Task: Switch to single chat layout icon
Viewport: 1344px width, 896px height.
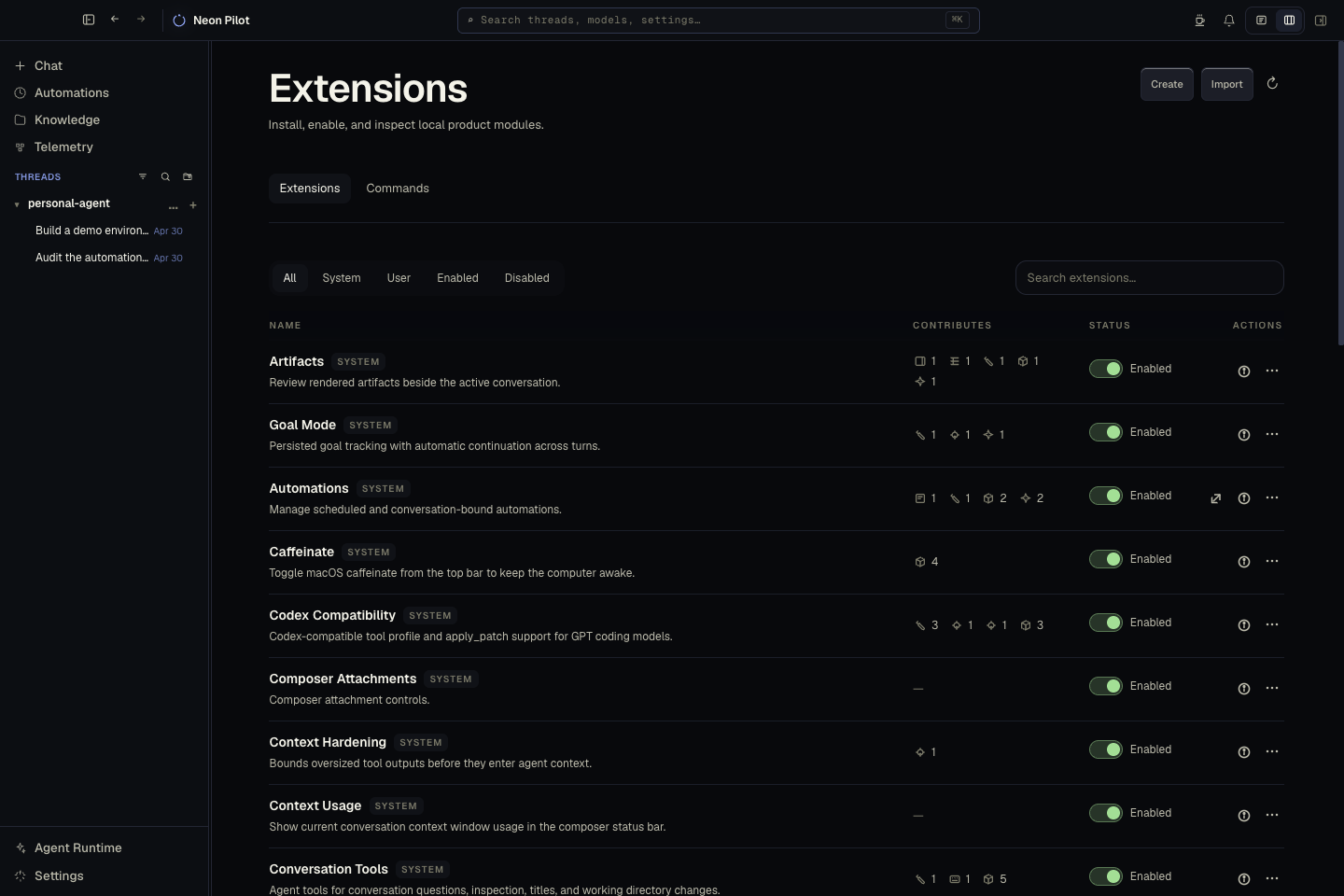Action: 1261,21
